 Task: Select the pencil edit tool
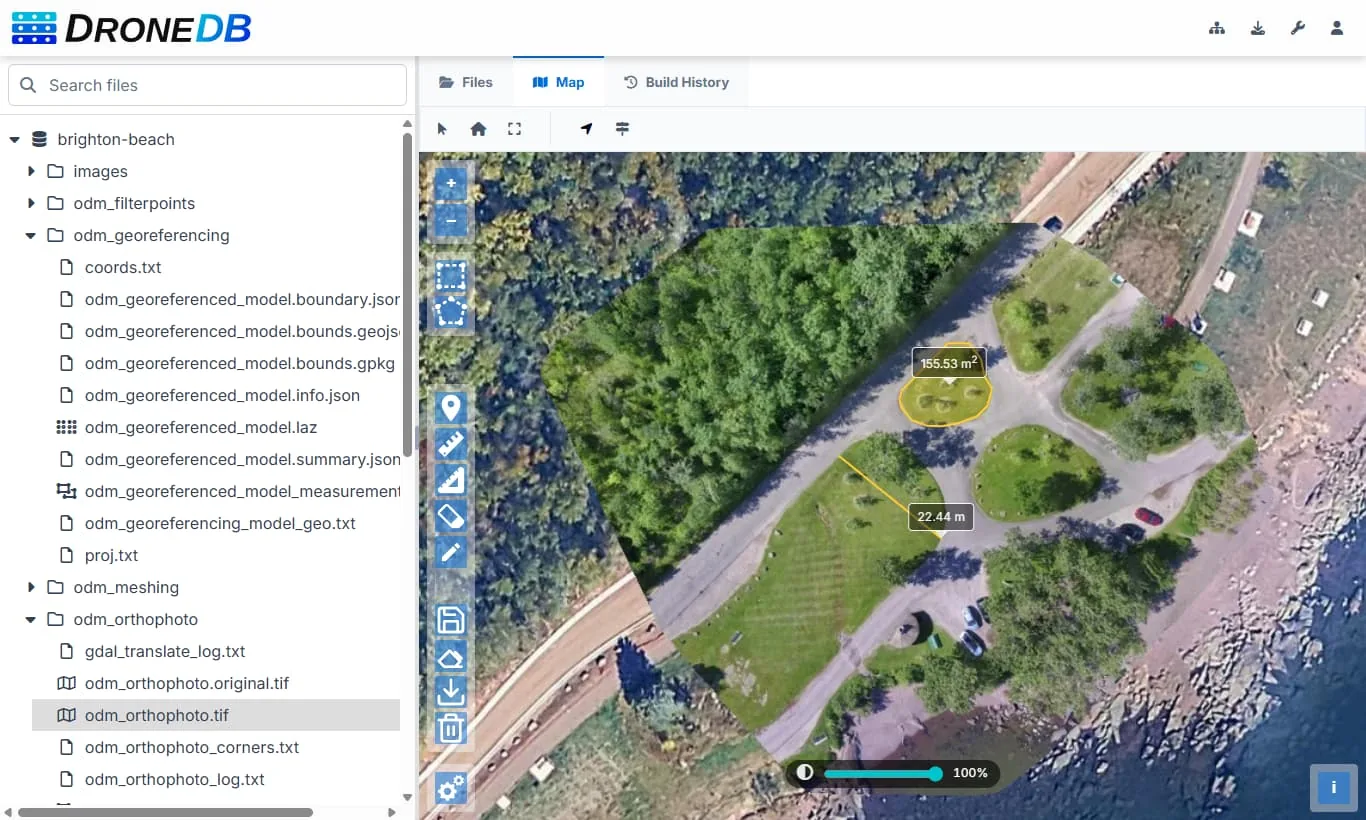coord(451,552)
